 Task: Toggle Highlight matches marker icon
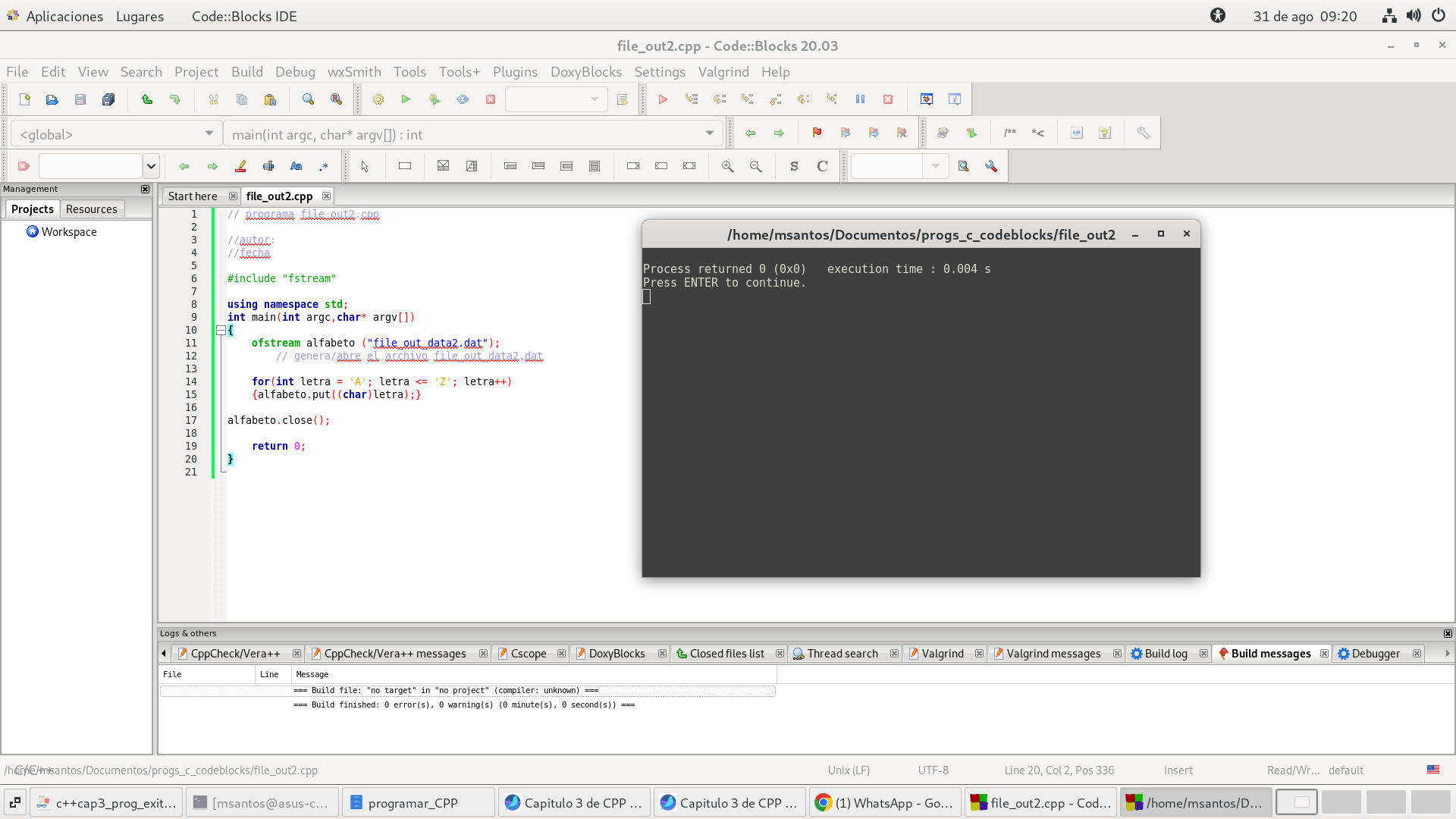point(240,166)
